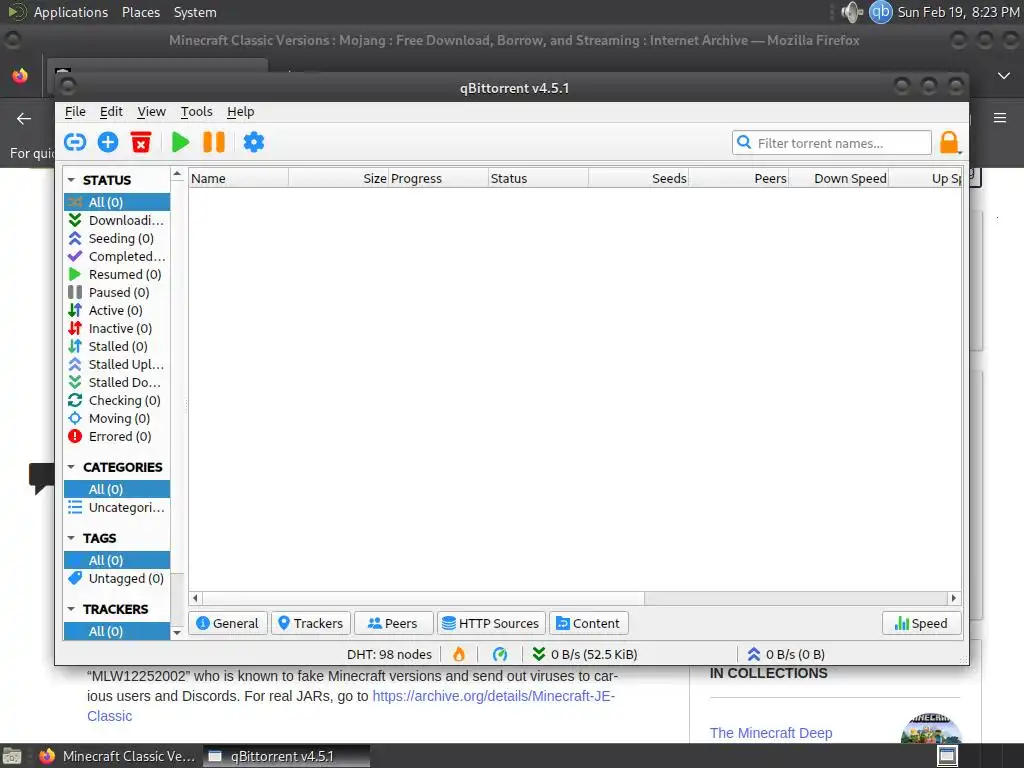Open the Help menu
Viewport: 1024px width, 768px height.
(x=240, y=112)
